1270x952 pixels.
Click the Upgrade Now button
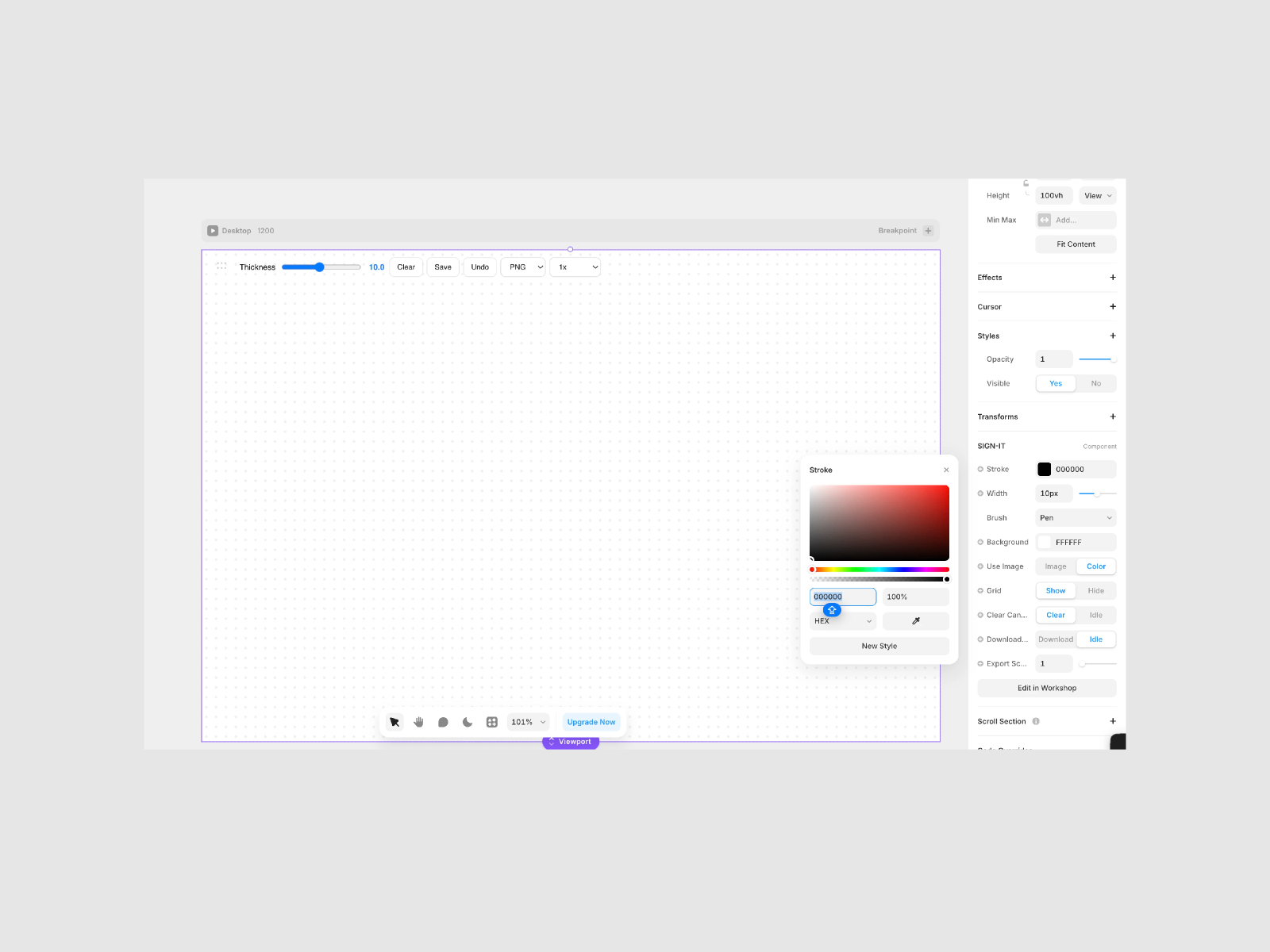click(591, 722)
